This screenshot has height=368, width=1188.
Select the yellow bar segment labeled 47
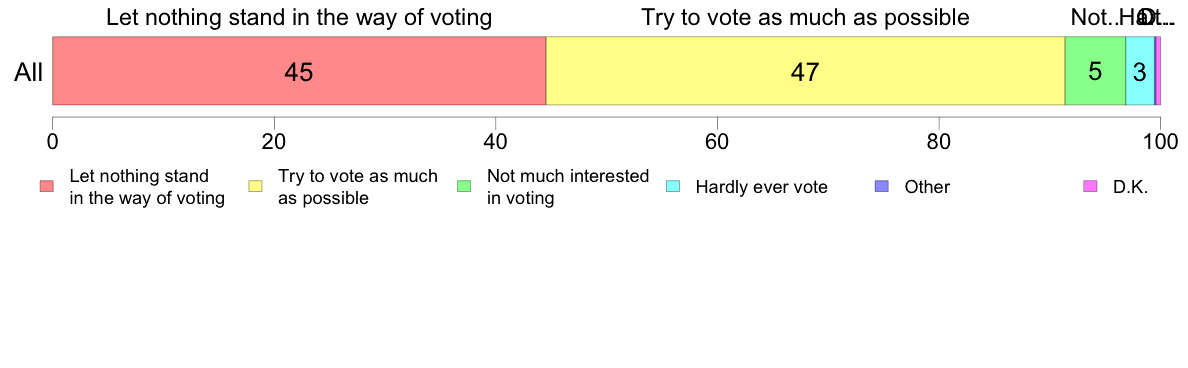(x=805, y=70)
